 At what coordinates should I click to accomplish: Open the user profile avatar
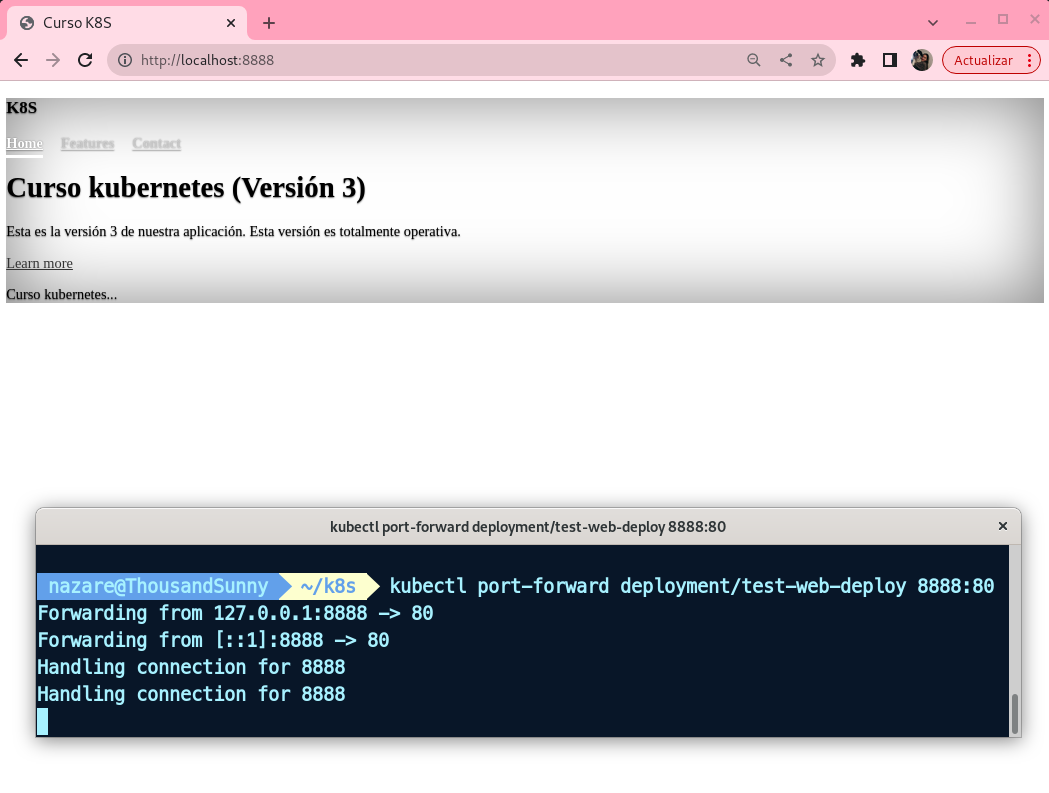(x=921, y=60)
